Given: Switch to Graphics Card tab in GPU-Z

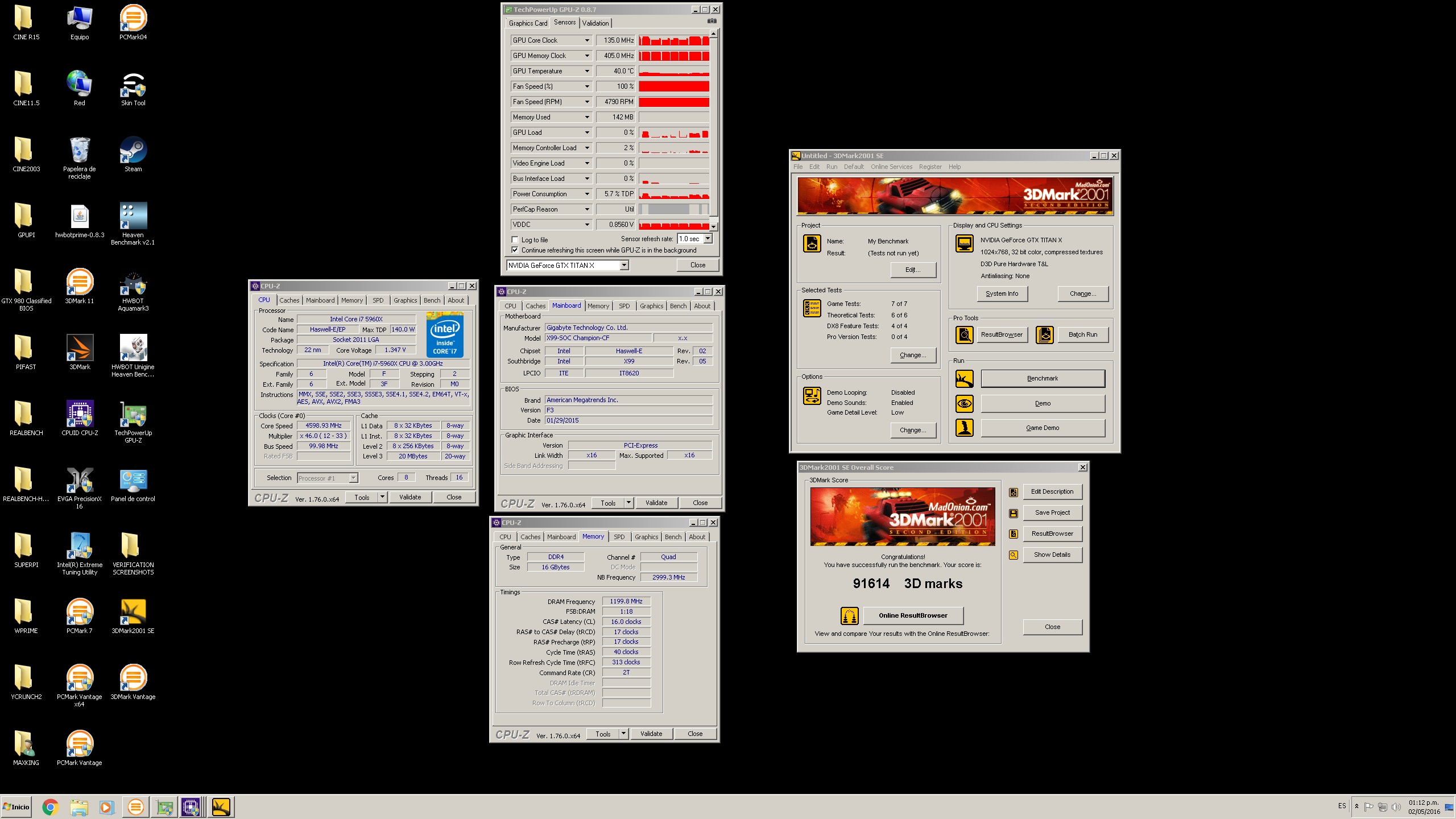Looking at the screenshot, I should coord(528,23).
